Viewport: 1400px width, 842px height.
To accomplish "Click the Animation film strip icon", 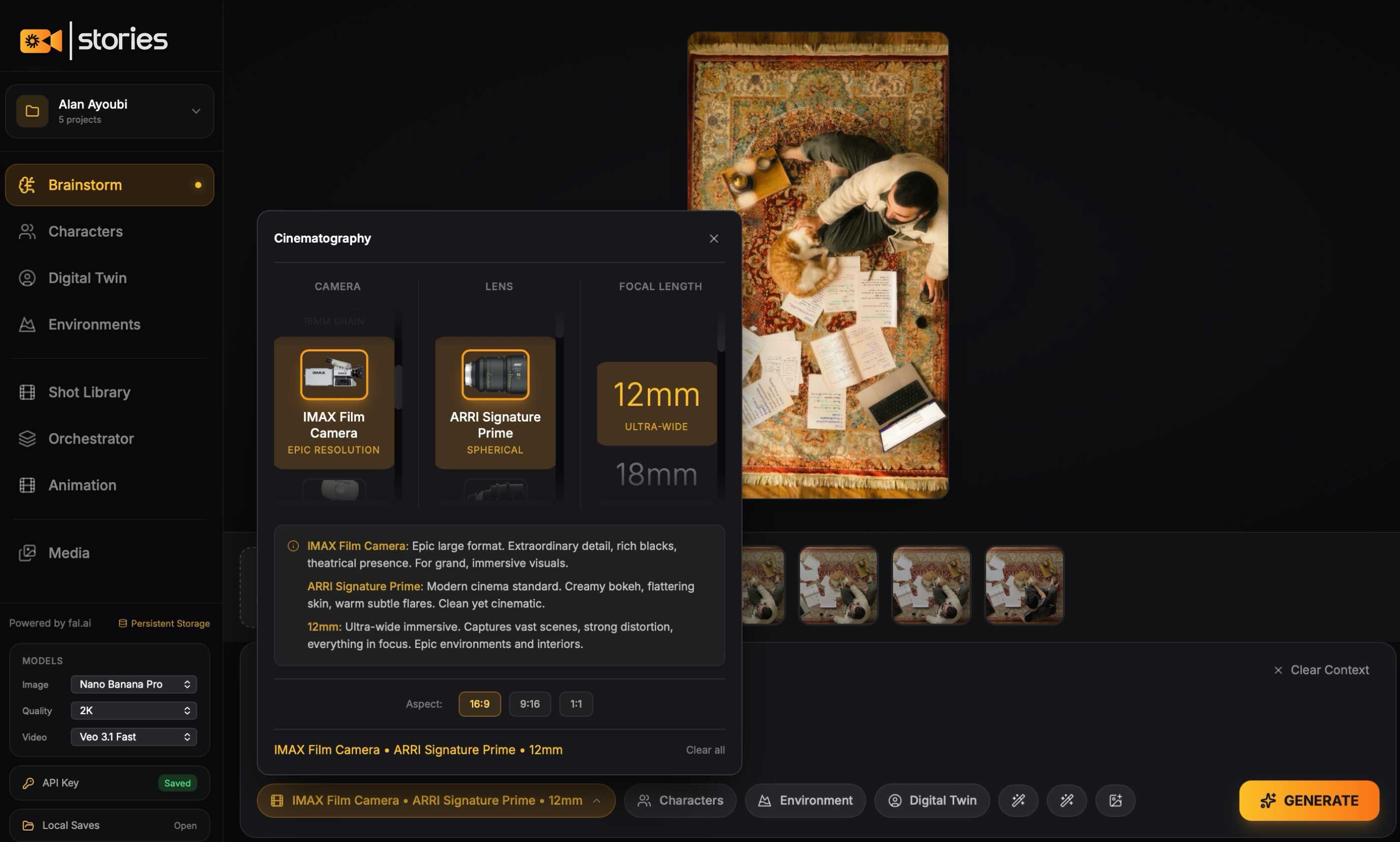I will (x=27, y=485).
